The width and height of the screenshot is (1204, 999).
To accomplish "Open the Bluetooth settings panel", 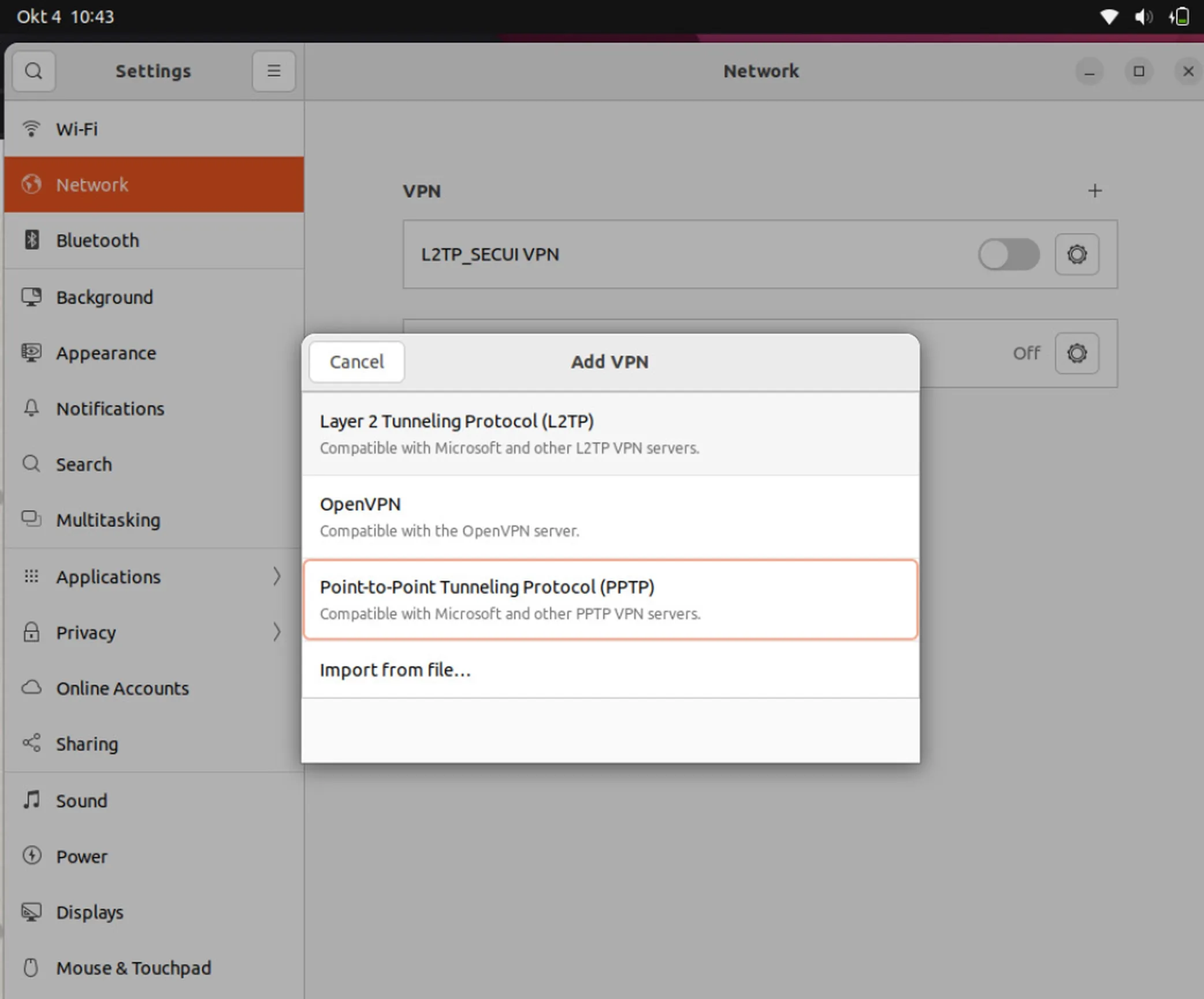I will [154, 240].
